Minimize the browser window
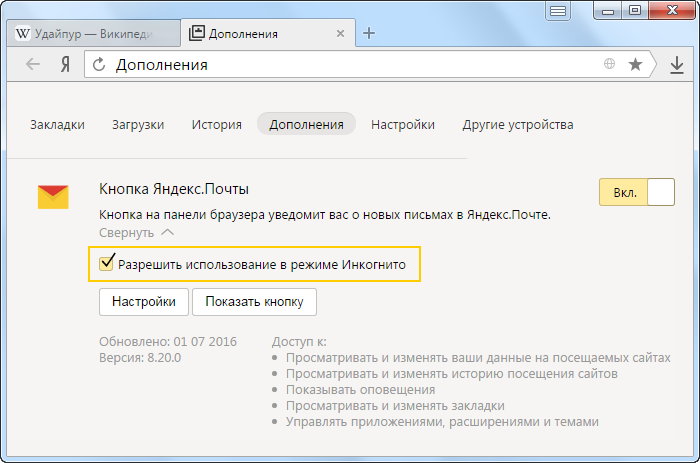The height and width of the screenshot is (463, 700). tap(608, 11)
